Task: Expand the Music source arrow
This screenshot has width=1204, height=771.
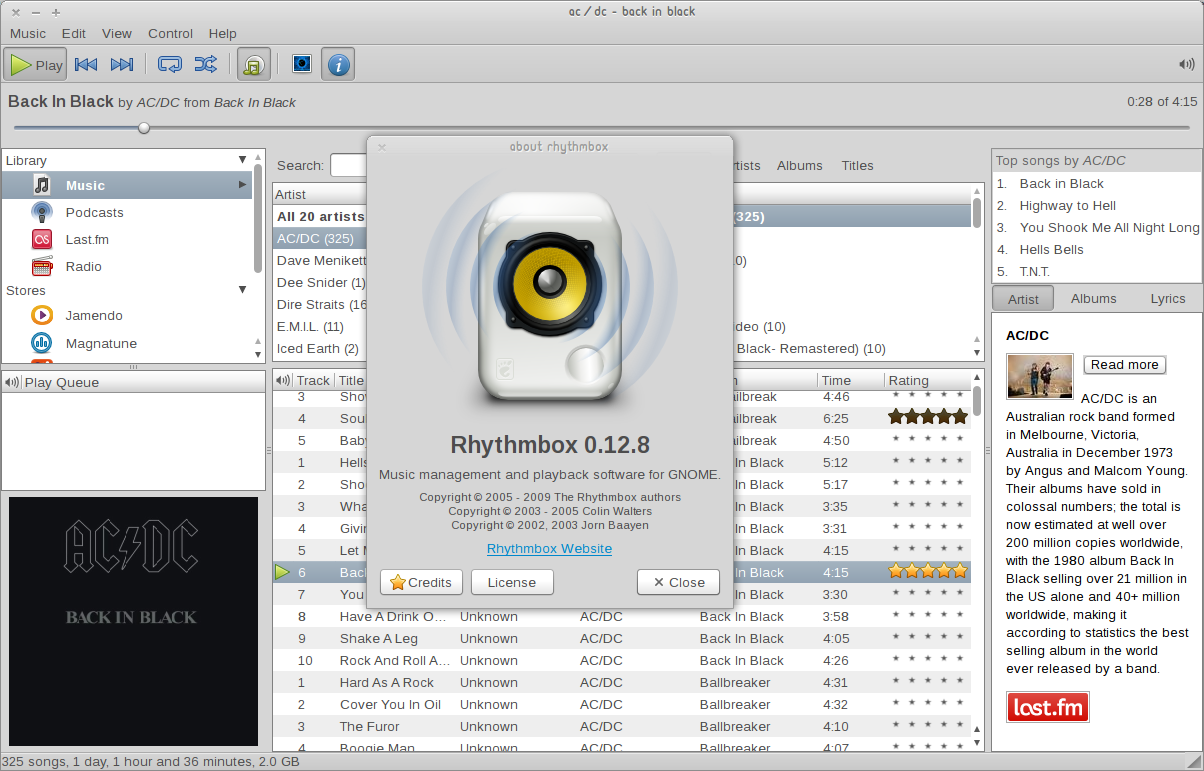Action: (x=242, y=185)
